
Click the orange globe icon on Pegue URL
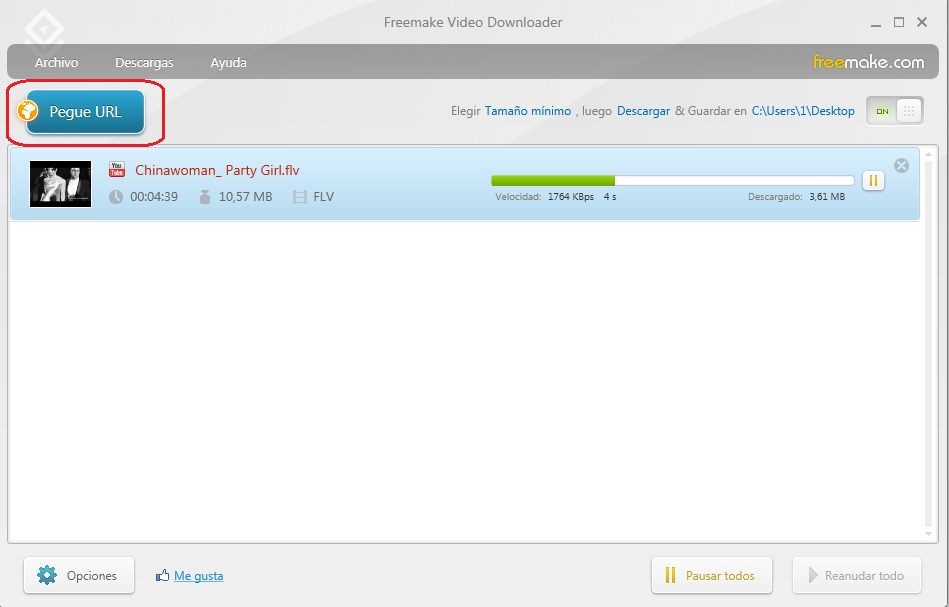pyautogui.click(x=28, y=111)
